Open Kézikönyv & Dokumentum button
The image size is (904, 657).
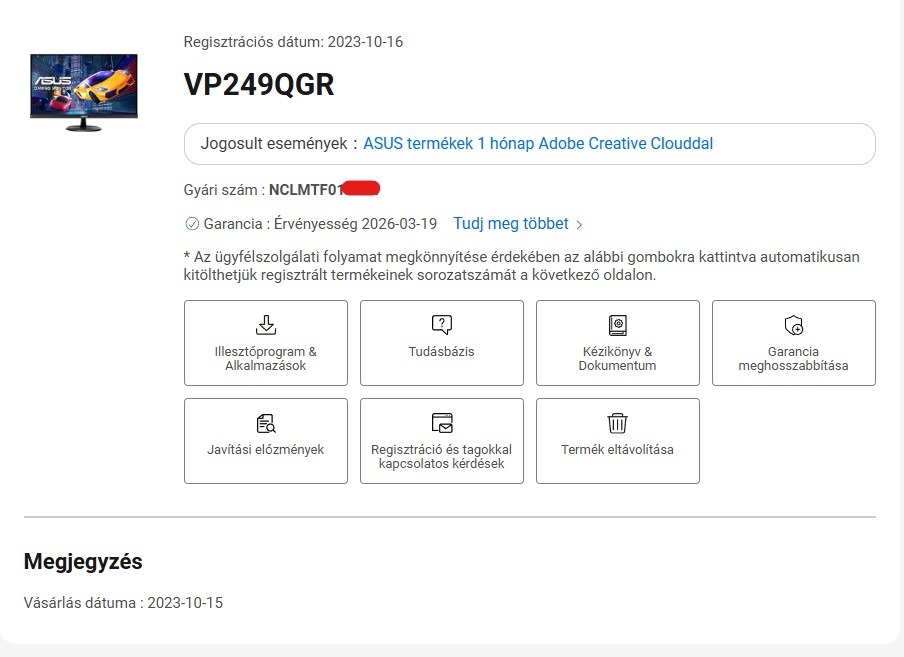(617, 343)
